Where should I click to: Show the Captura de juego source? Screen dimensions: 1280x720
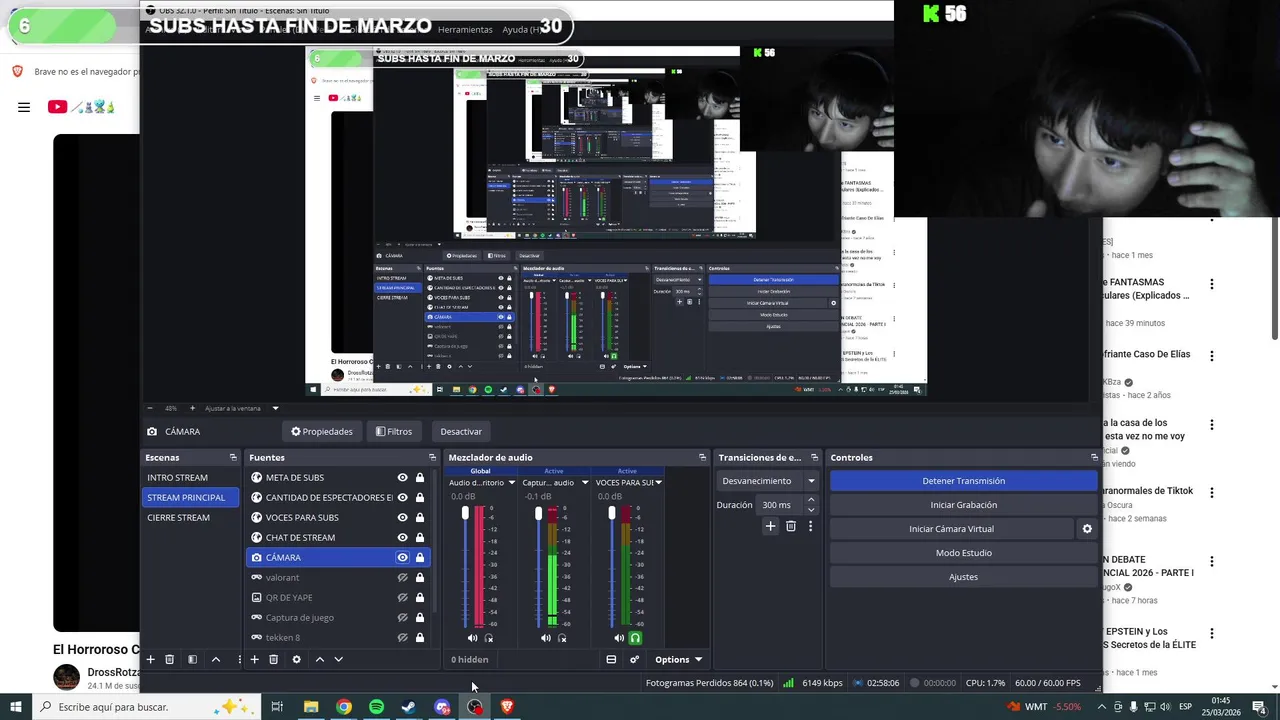click(402, 618)
